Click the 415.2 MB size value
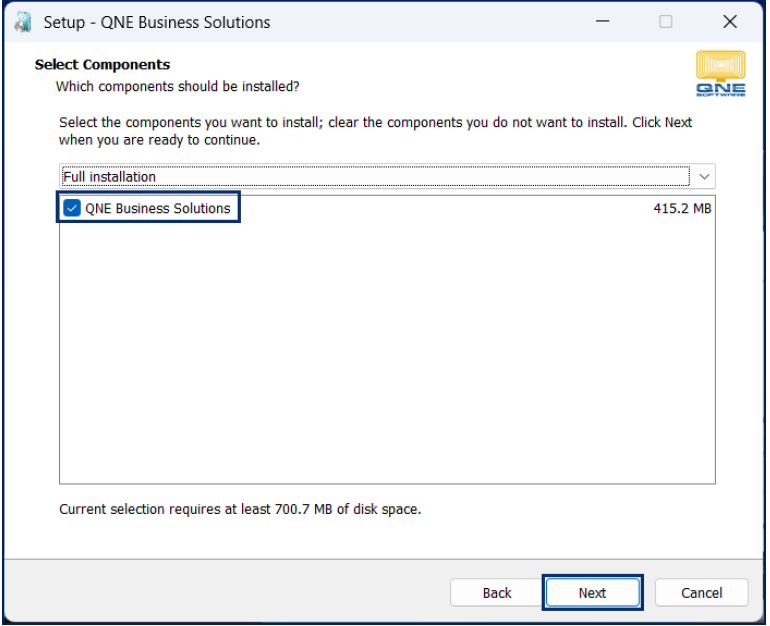This screenshot has height=626, width=770. 682,209
